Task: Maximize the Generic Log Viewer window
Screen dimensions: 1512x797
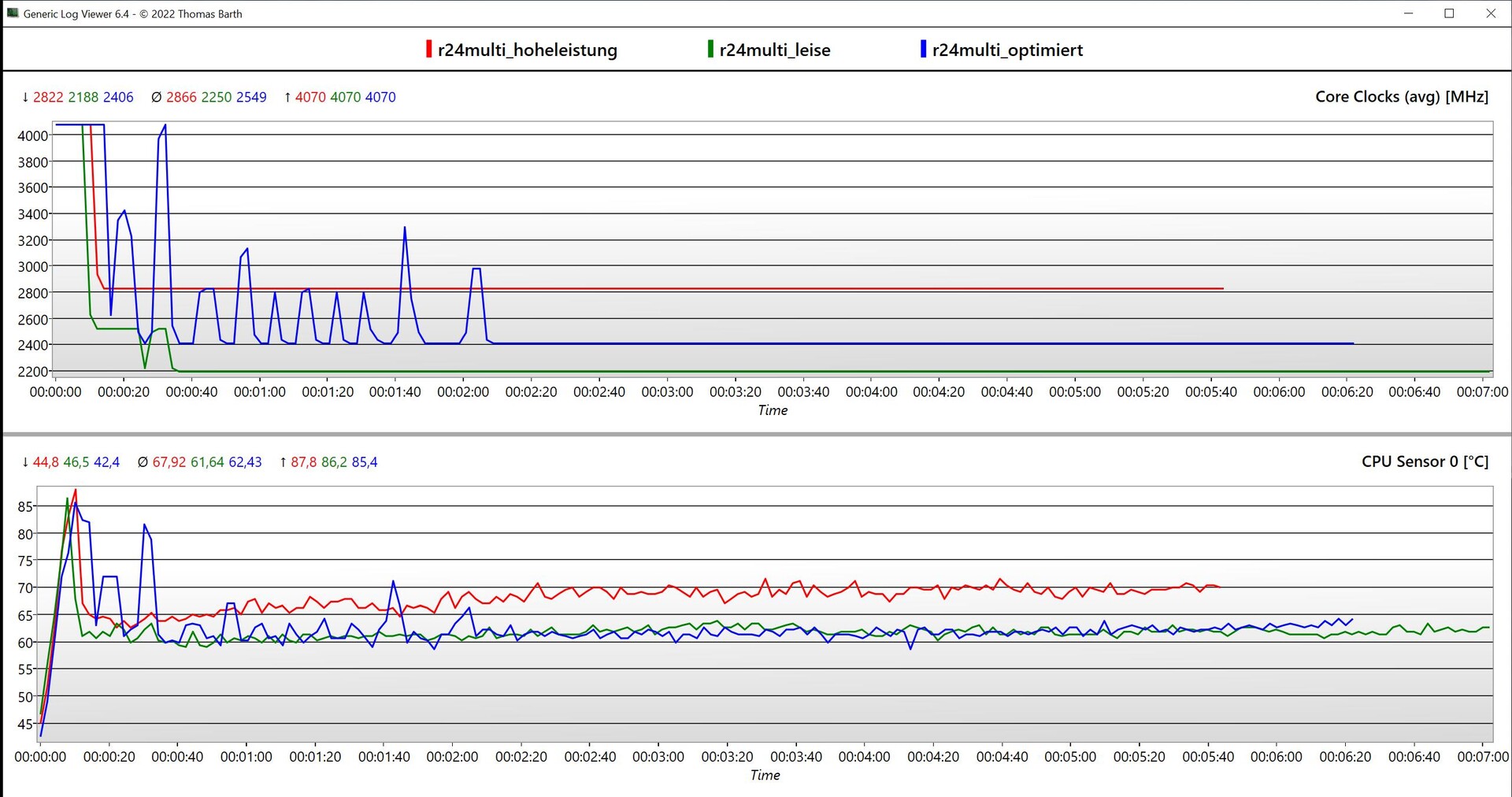Action: pyautogui.click(x=1449, y=13)
